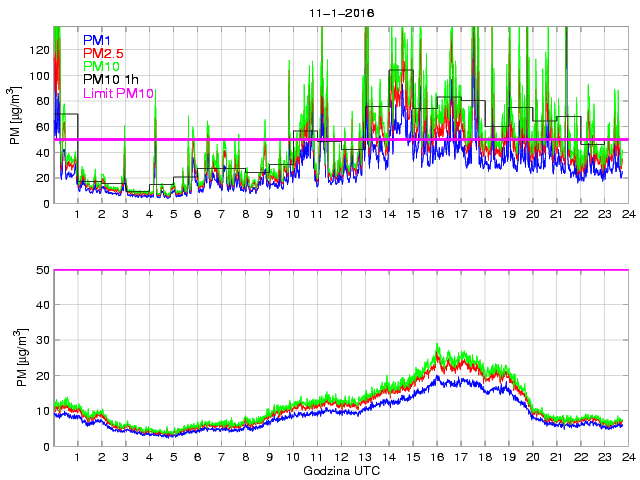The image size is (640, 480).
Task: Click hour 9 label under top chart
Action: [269, 214]
